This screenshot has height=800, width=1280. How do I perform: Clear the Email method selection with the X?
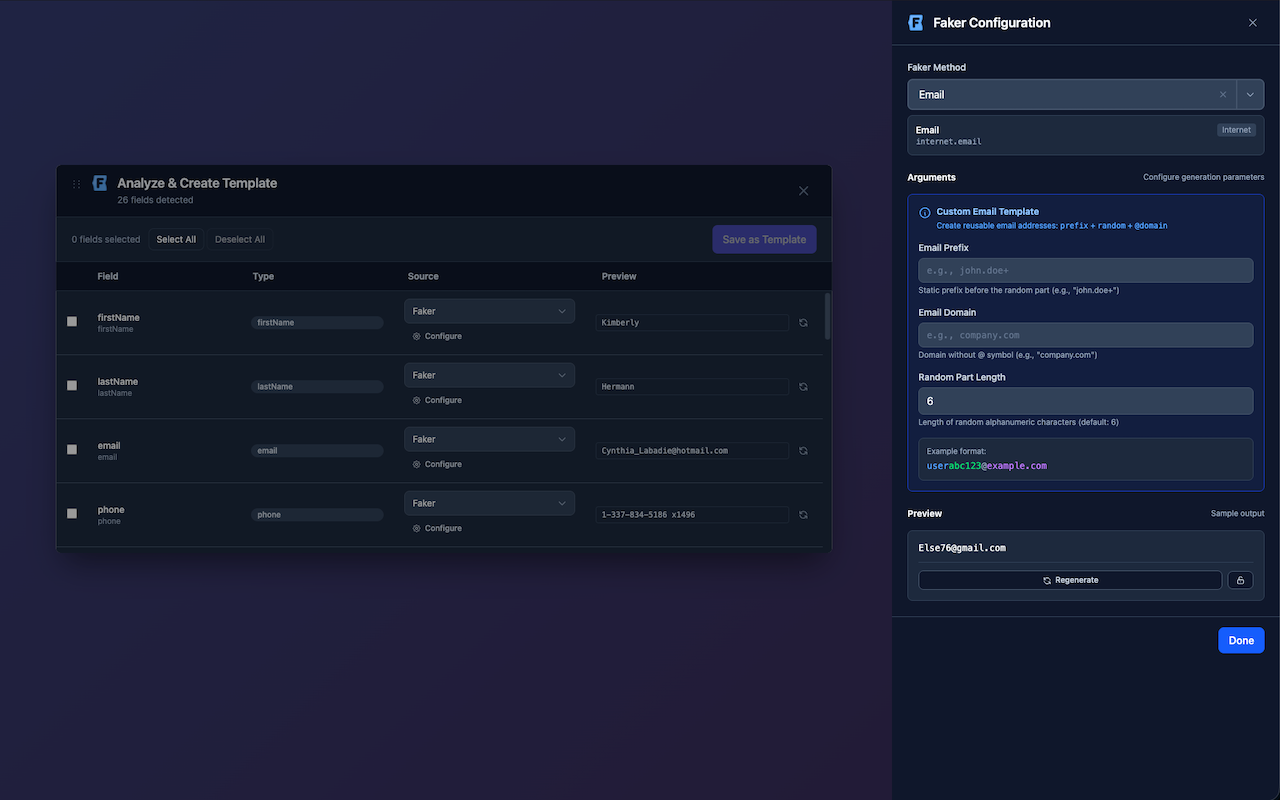pos(1222,94)
